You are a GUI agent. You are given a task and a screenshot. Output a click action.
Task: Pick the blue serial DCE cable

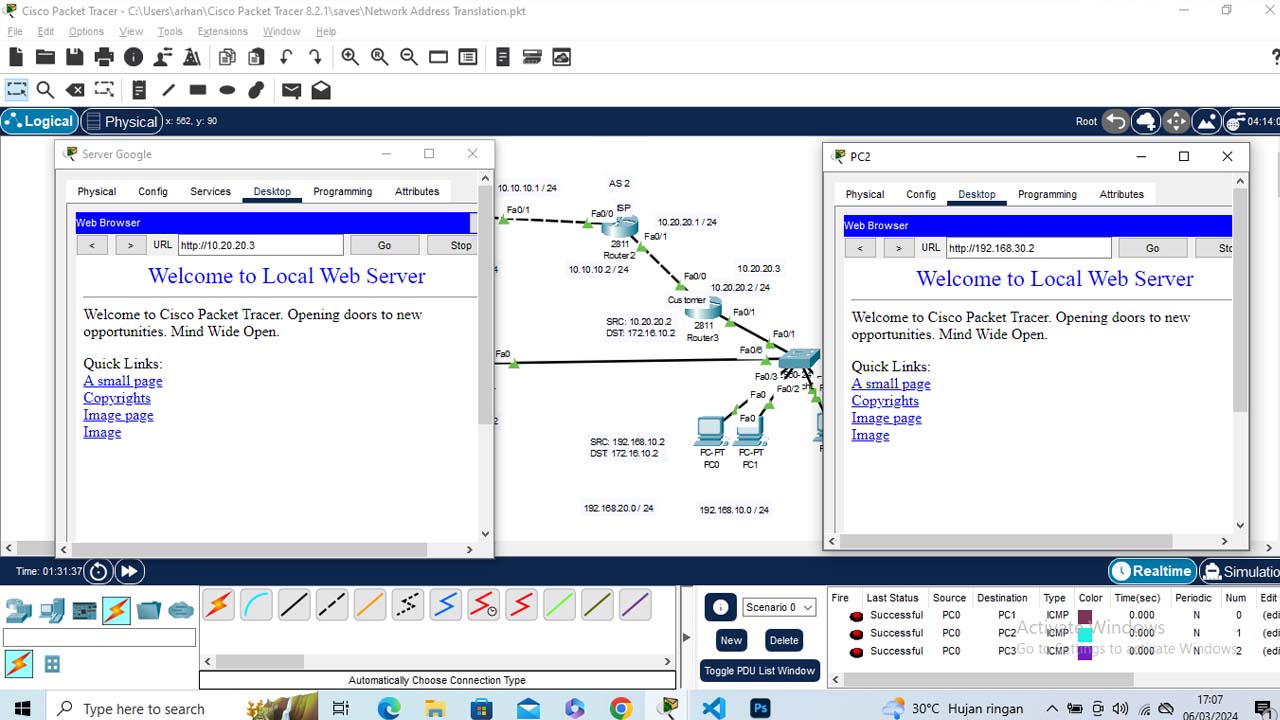point(445,604)
